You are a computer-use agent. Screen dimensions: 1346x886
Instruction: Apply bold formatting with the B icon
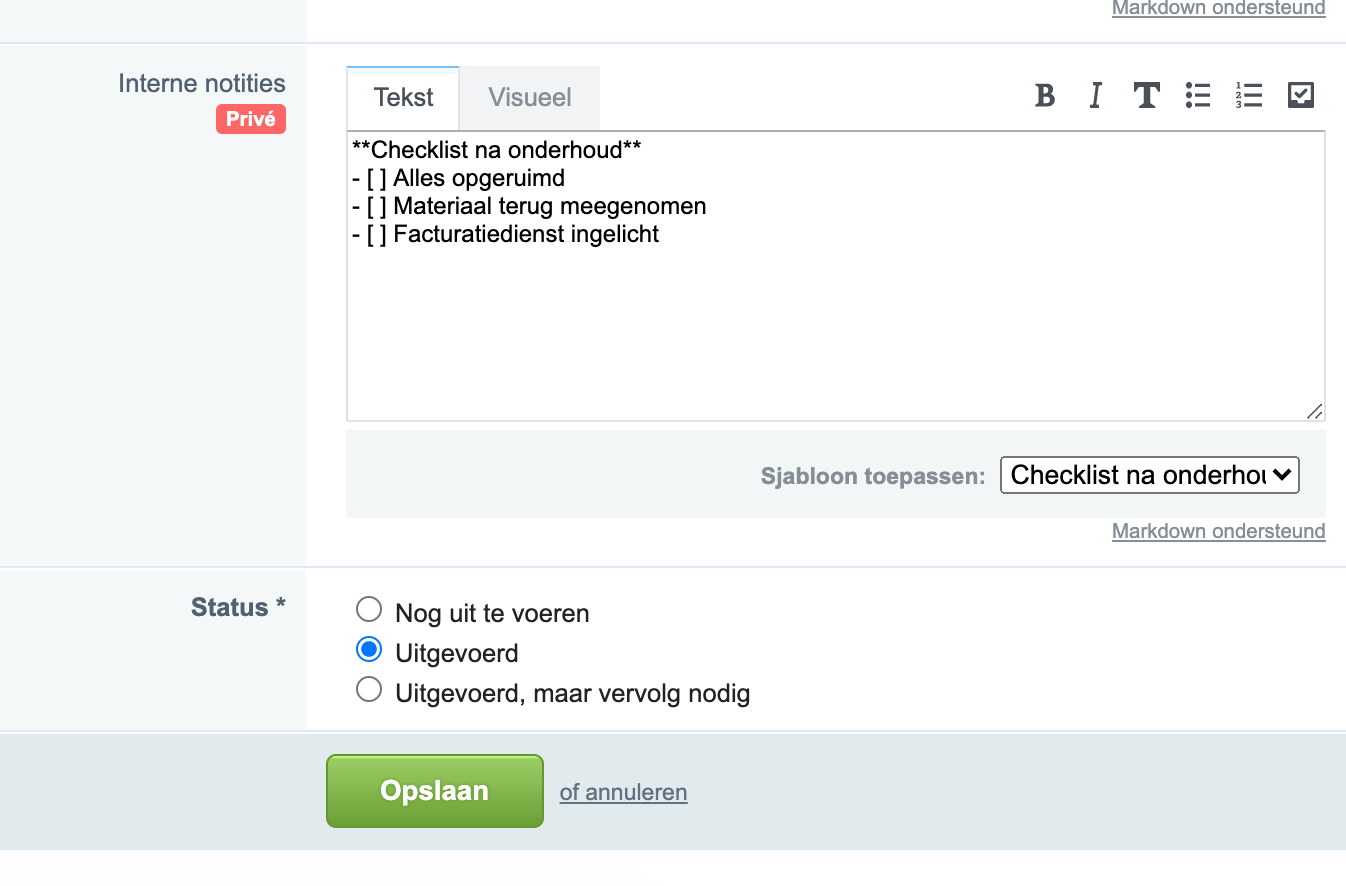(x=1044, y=96)
